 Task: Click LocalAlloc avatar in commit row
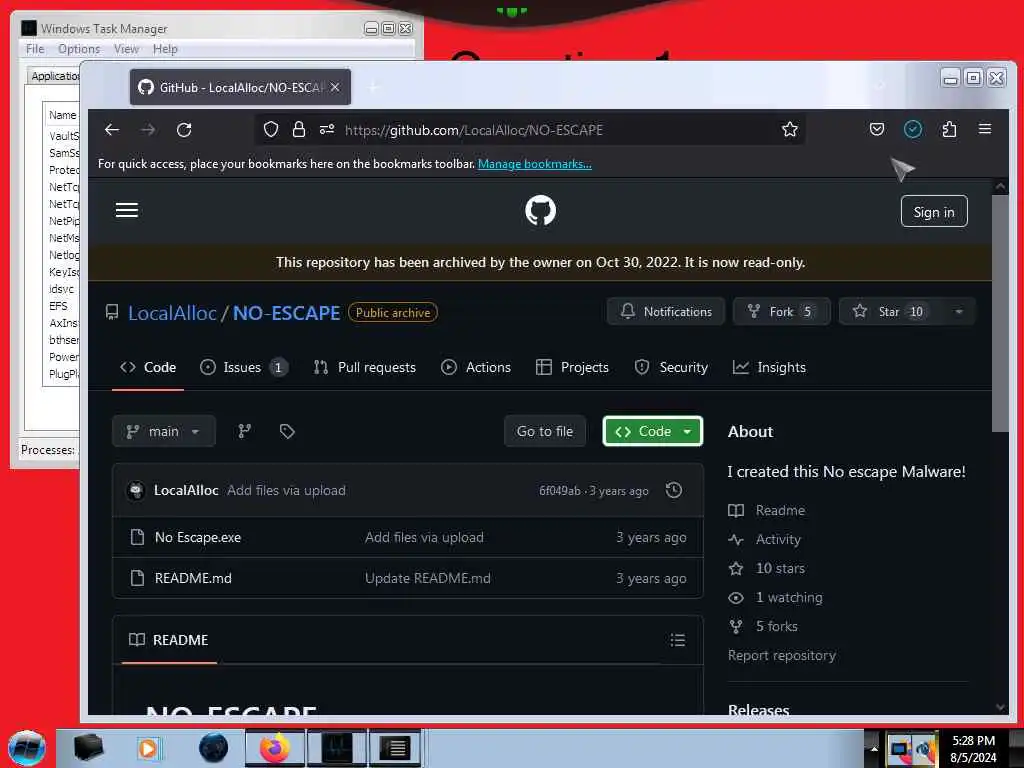click(x=136, y=490)
